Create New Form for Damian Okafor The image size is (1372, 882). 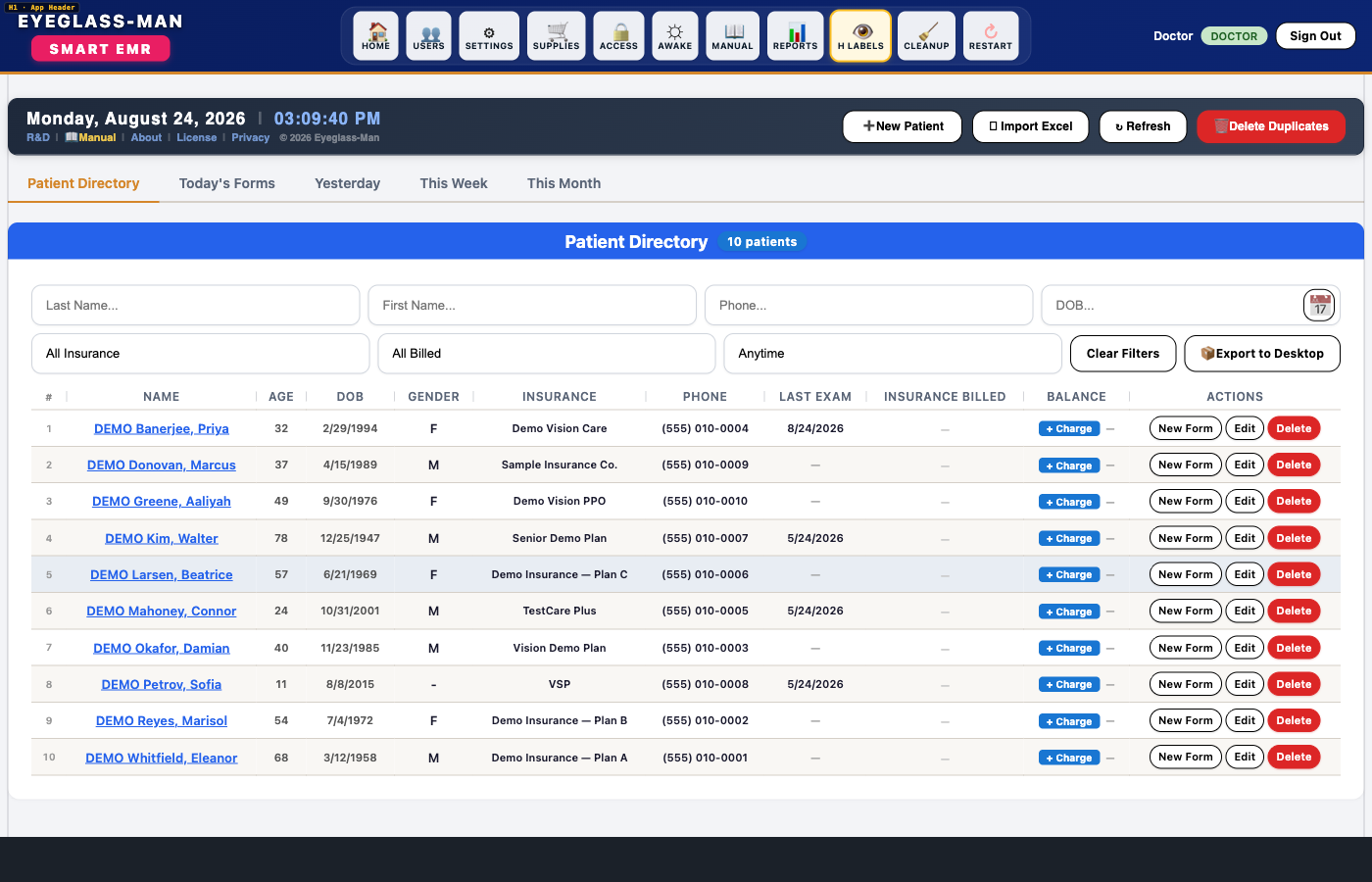(1186, 648)
